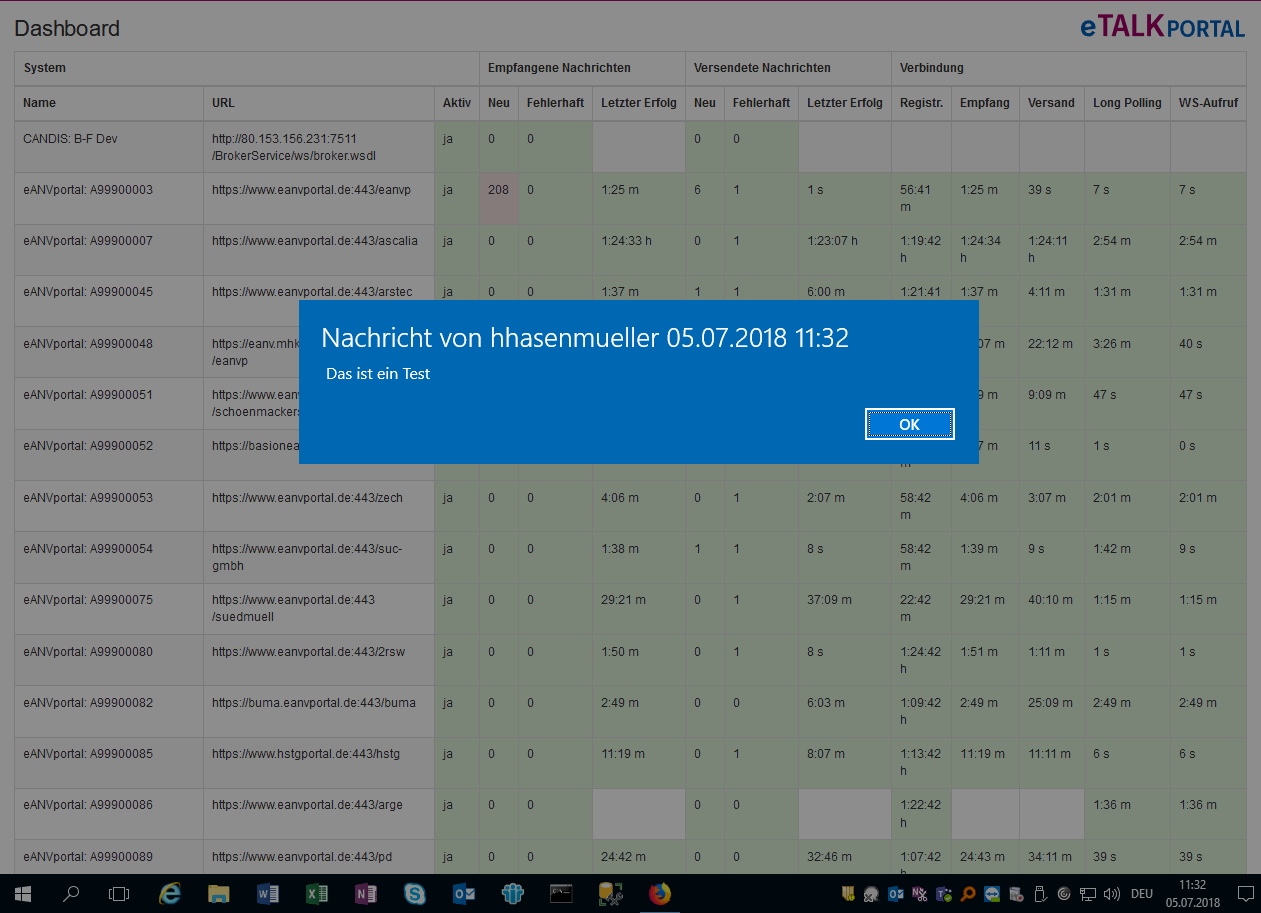Open OneNote from the taskbar

(366, 894)
